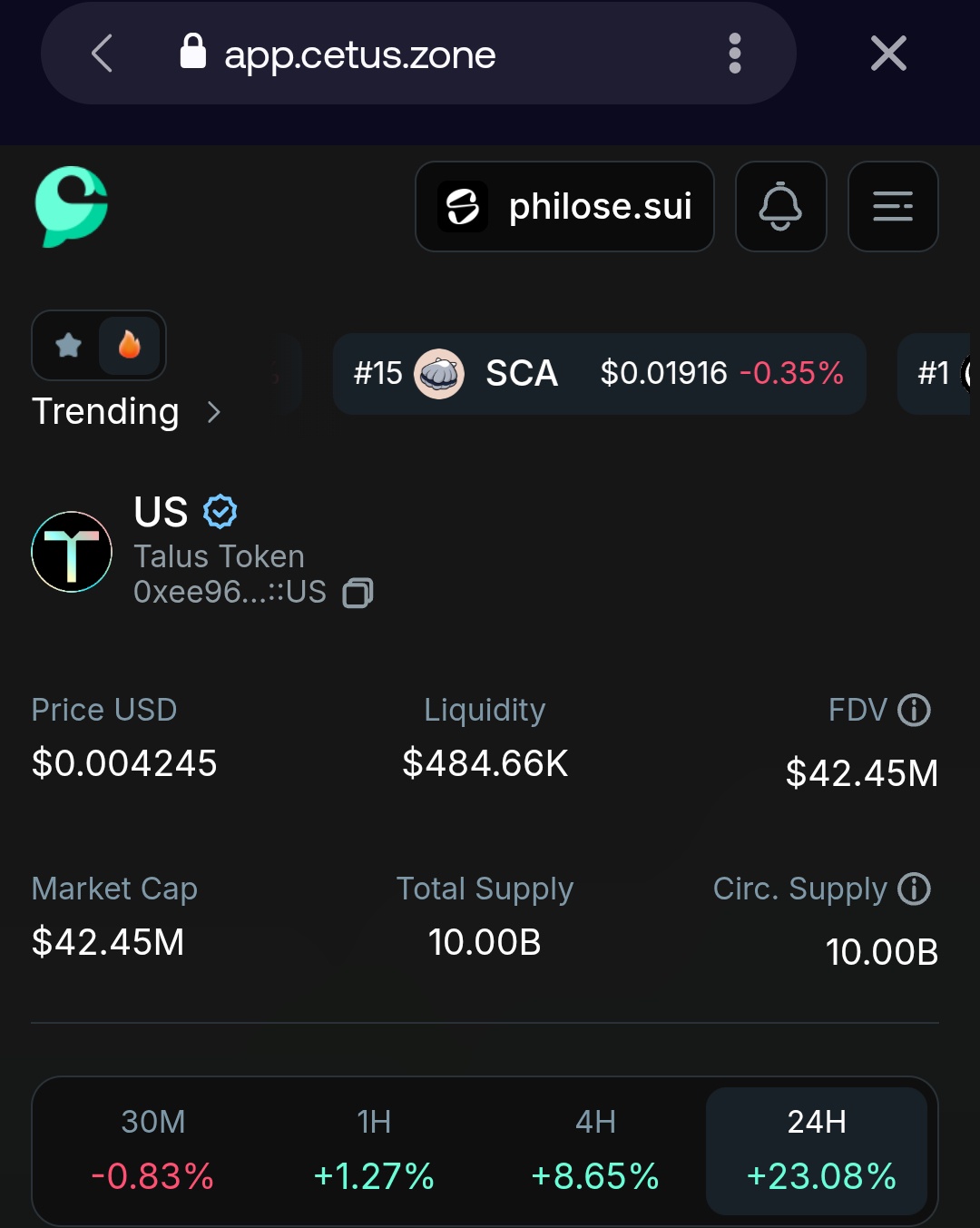Go back with browser arrow
The width and height of the screenshot is (980, 1228).
[103, 54]
